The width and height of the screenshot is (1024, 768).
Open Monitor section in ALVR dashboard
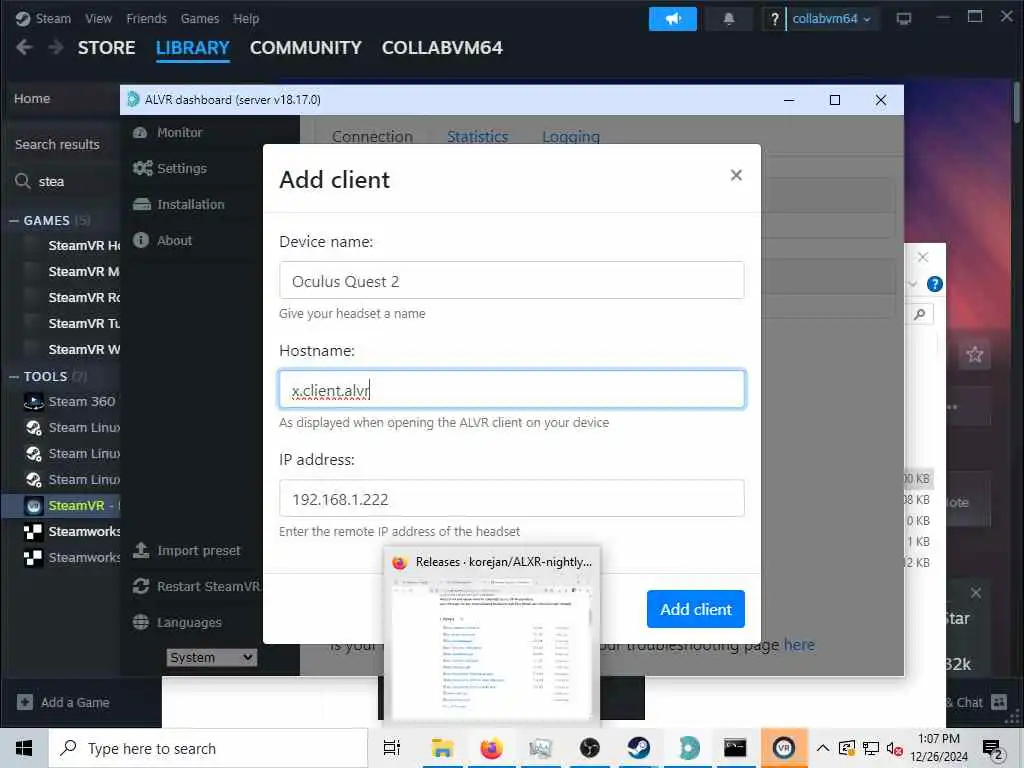(168, 133)
